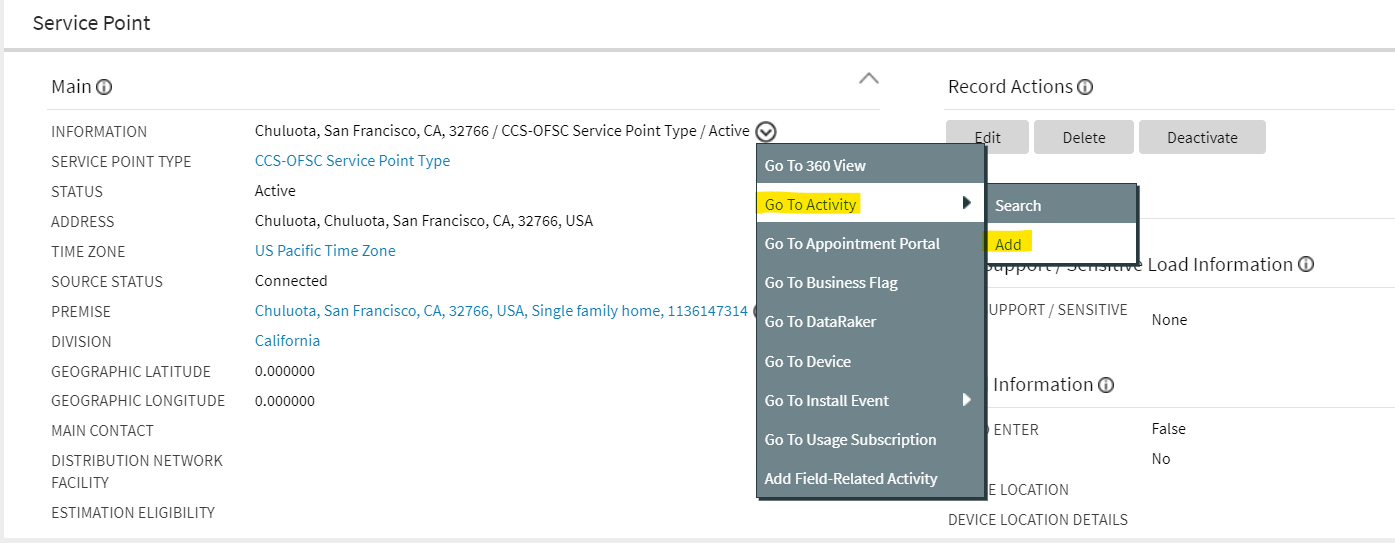Click the Deactivate button
The width and height of the screenshot is (1395, 543).
coord(1202,138)
